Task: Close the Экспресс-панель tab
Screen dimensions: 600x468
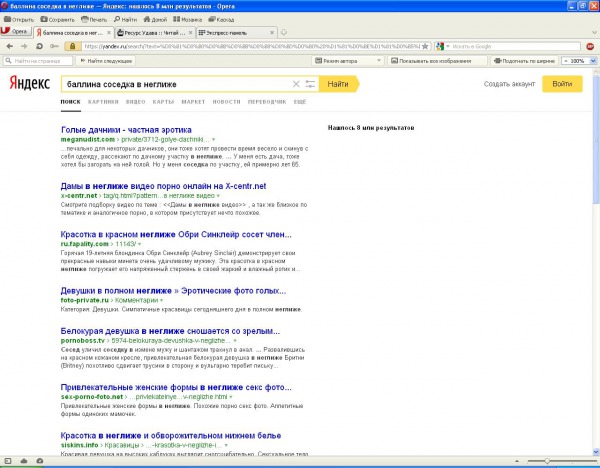Action: [272, 33]
